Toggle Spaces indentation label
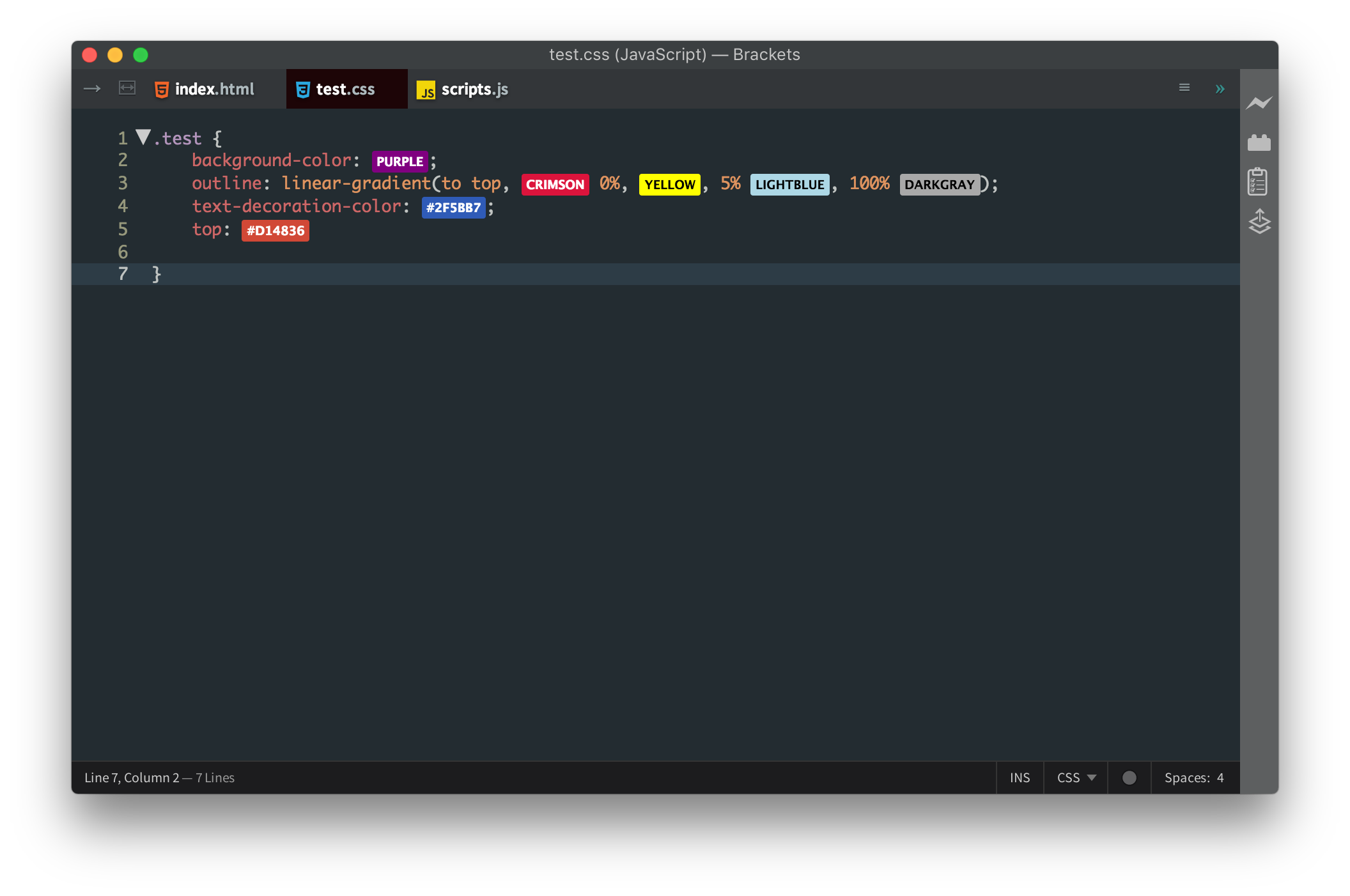The height and width of the screenshot is (896, 1350). coord(1187,778)
